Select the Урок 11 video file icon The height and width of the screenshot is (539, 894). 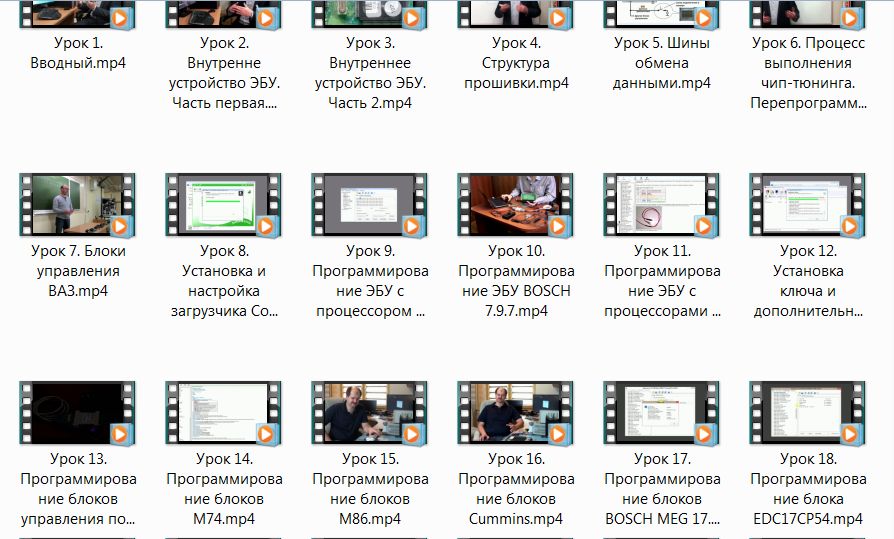pos(661,205)
